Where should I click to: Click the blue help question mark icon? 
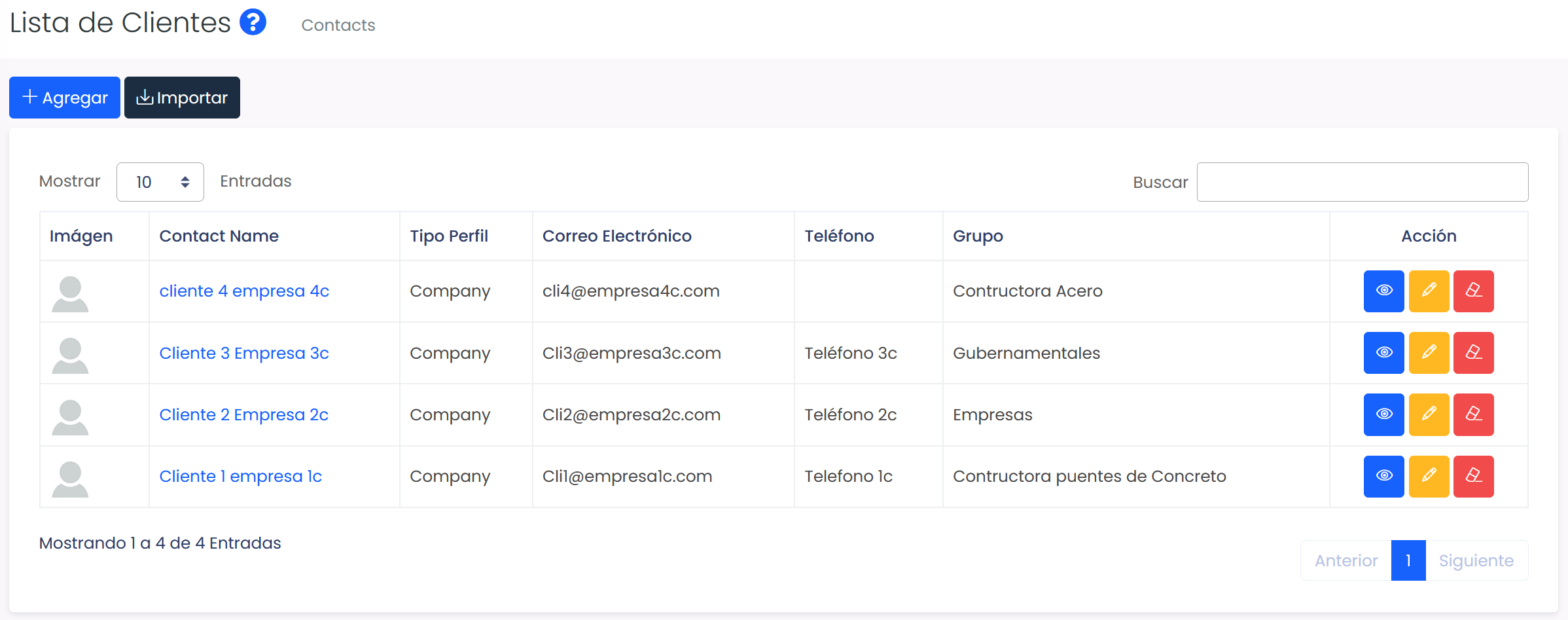pos(253,22)
